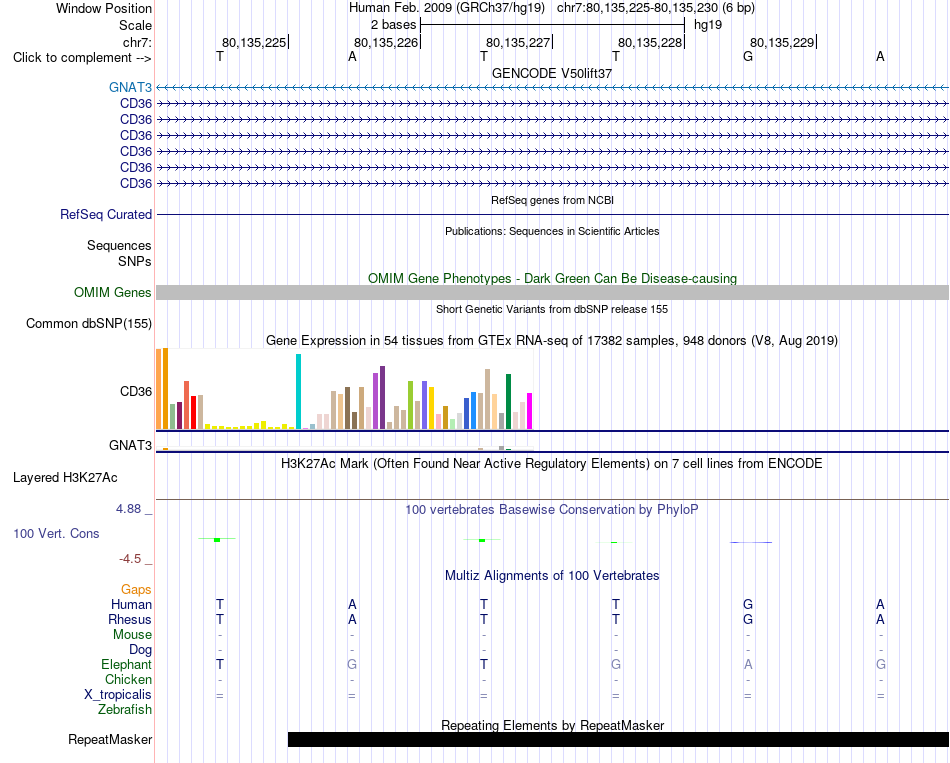Click the 4.88 PhyloP upper scale value
Image resolution: width=950 pixels, height=763 pixels.
point(129,508)
